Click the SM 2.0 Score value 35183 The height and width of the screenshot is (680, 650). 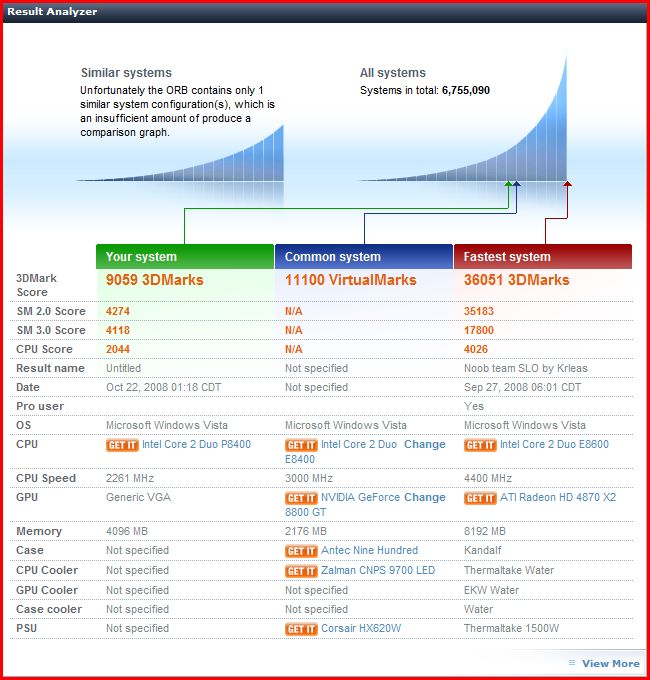tap(479, 311)
